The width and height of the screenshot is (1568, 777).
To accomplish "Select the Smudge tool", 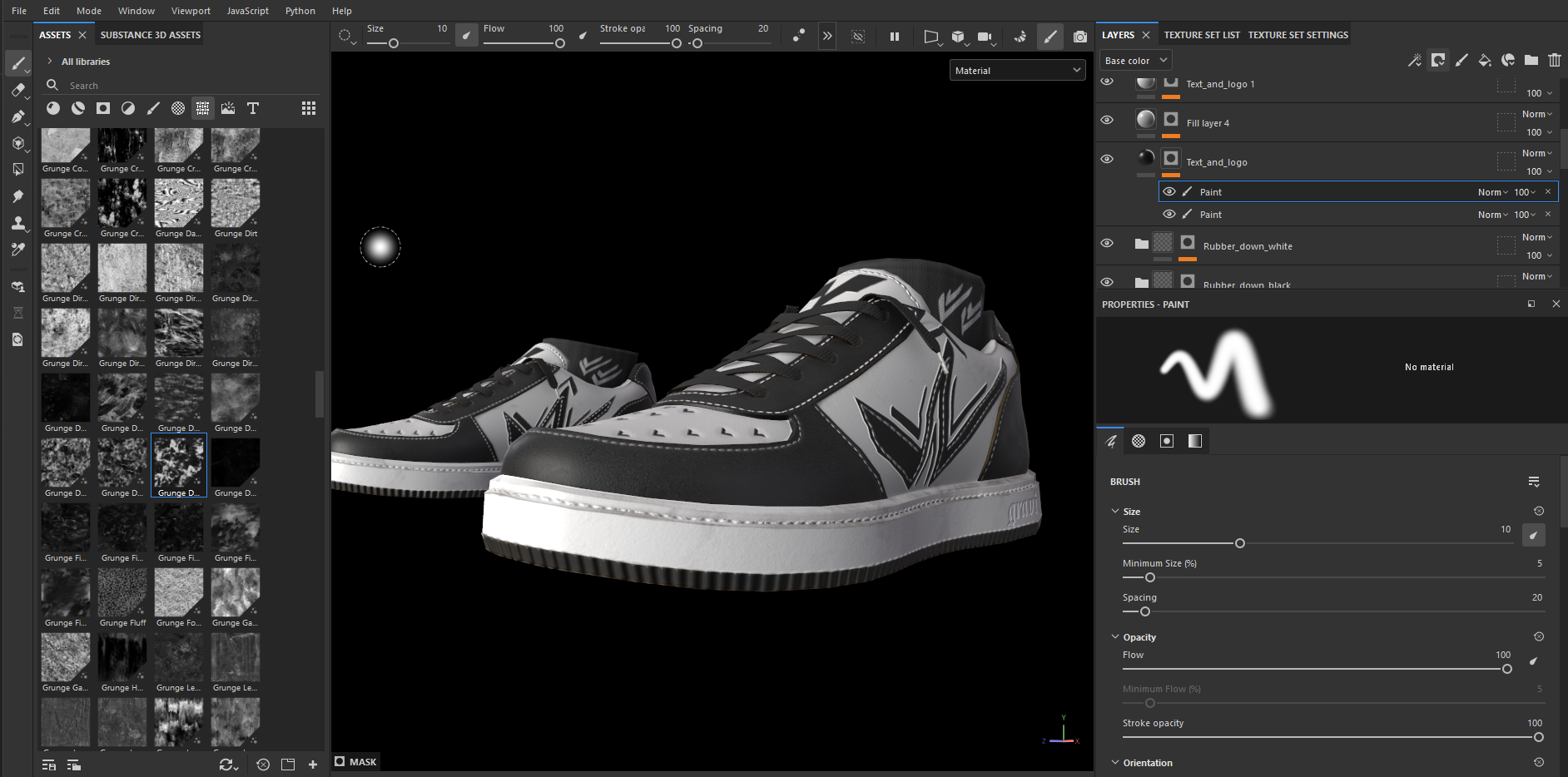I will coord(17,196).
